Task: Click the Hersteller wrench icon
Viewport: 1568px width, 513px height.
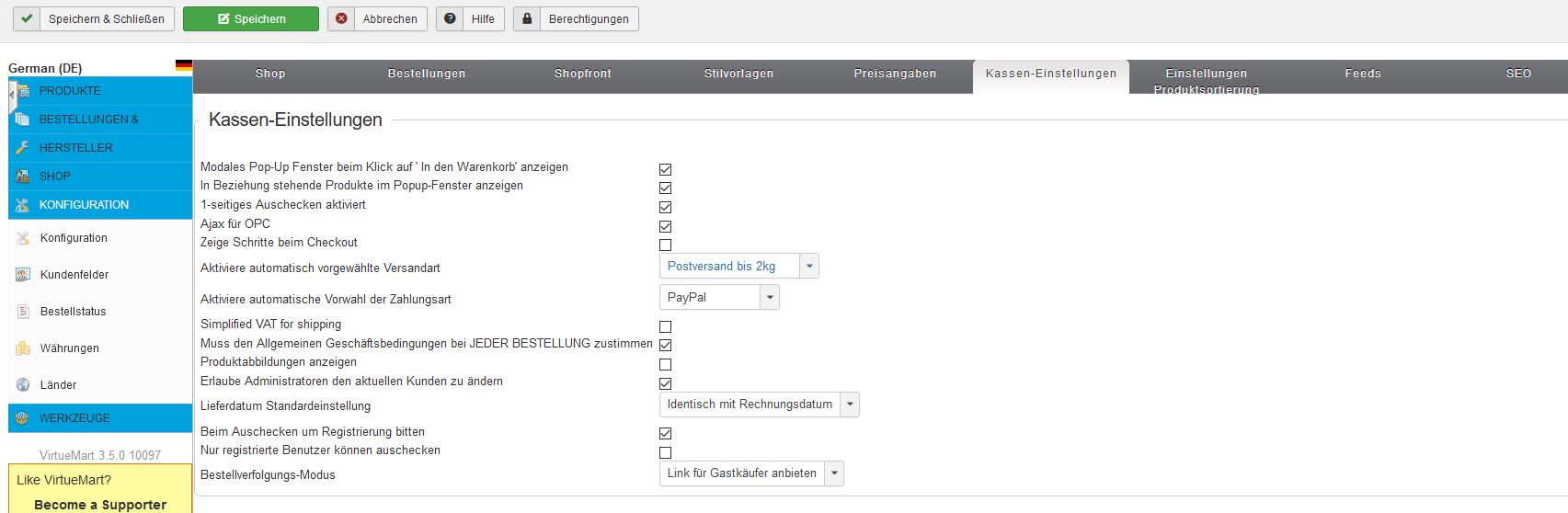Action: (22, 148)
